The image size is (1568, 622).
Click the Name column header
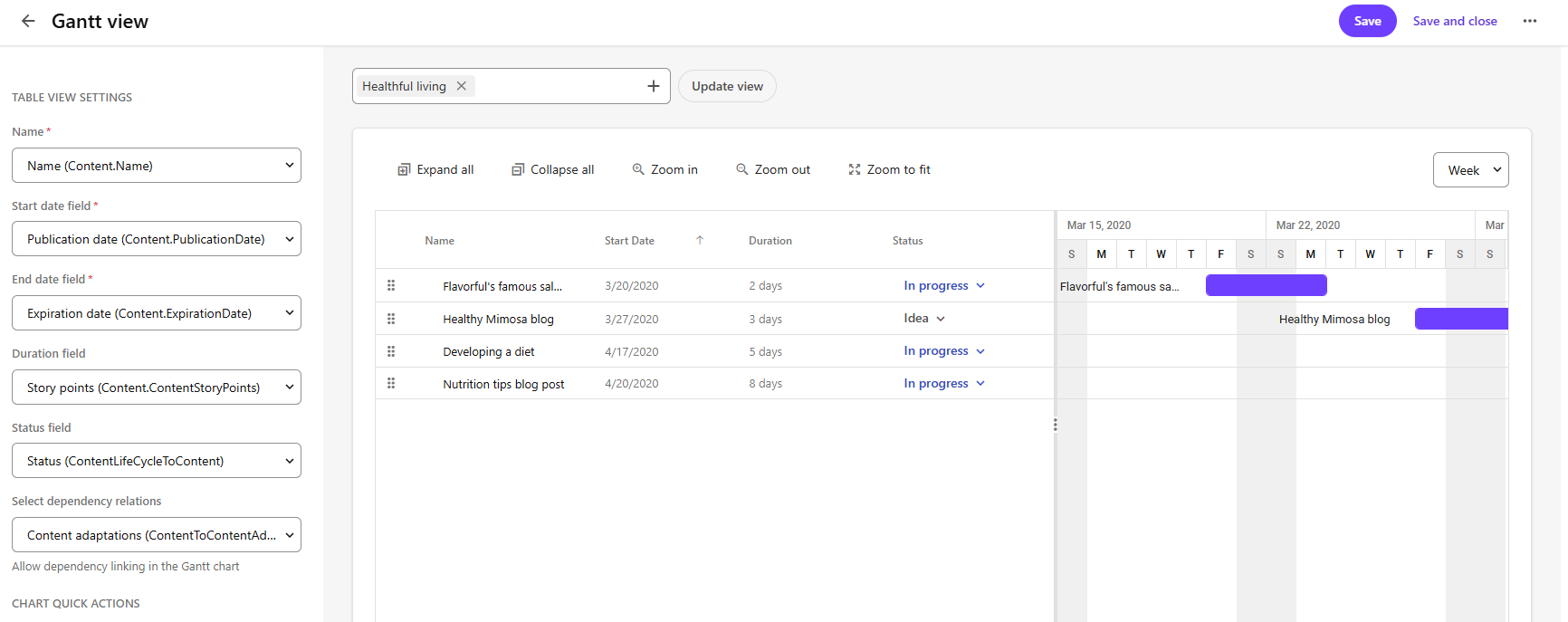440,241
